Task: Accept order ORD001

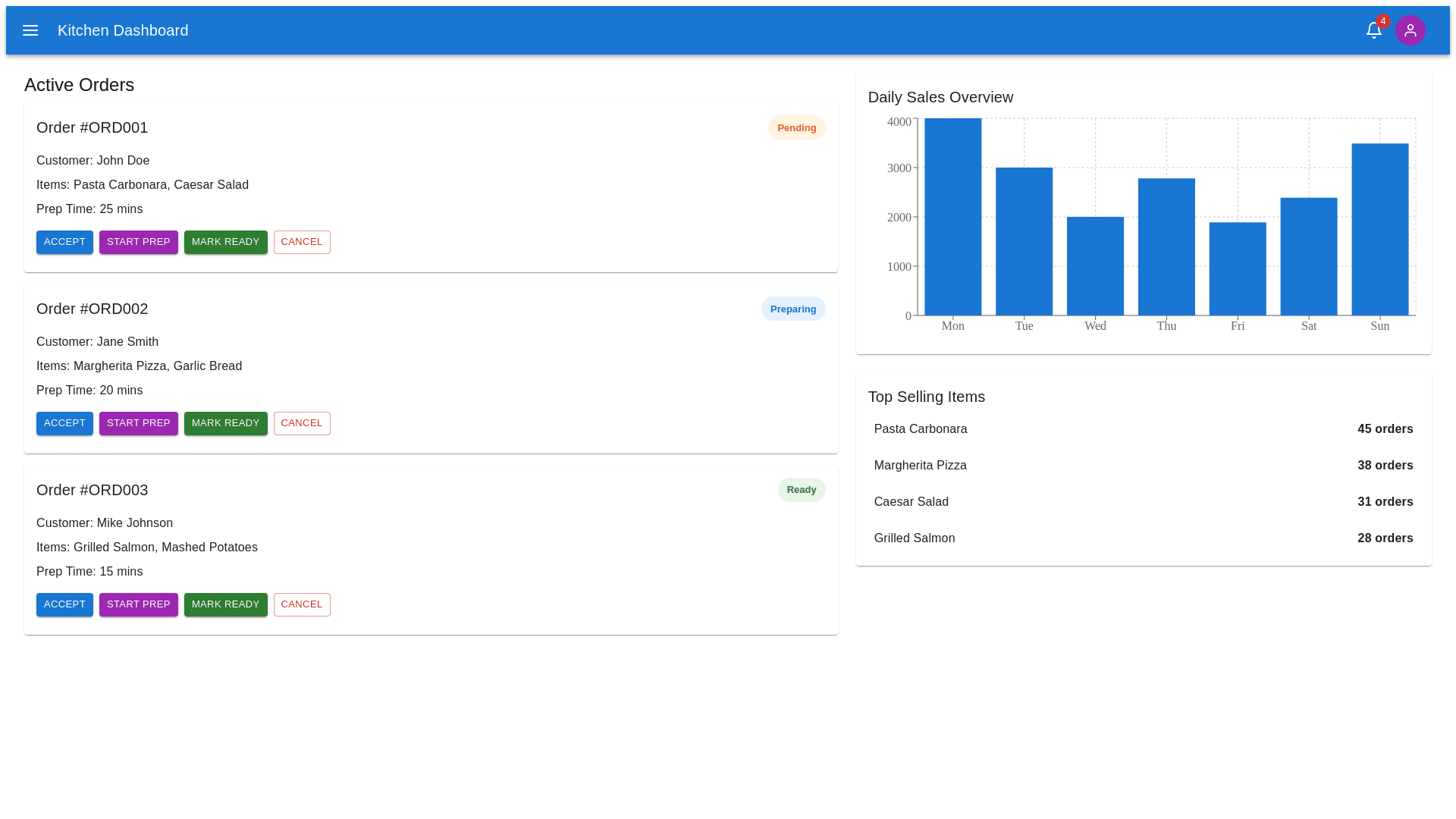Action: (x=64, y=242)
